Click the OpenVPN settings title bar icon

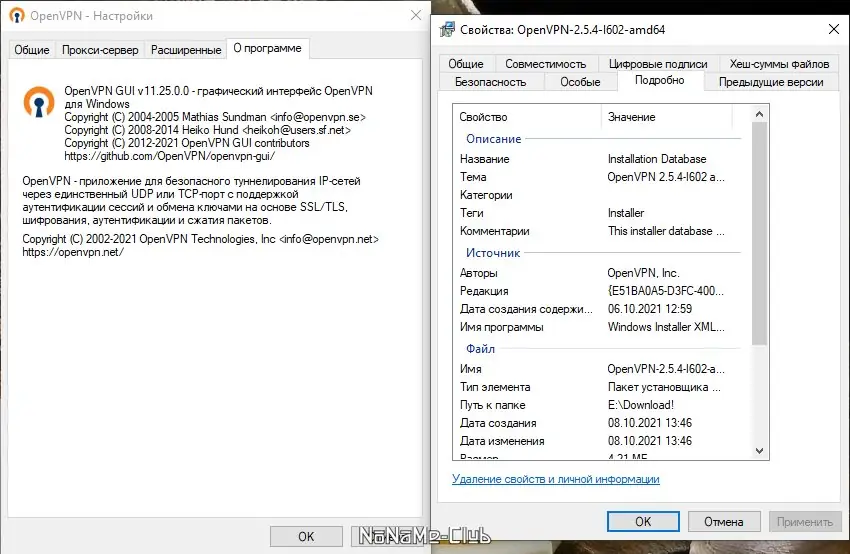point(17,16)
